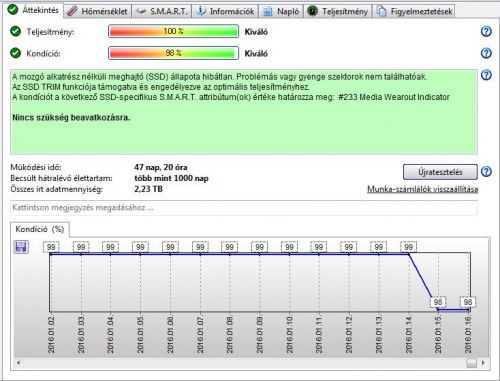The height and width of the screenshot is (381, 500).
Task: Click the 'Nincs szükség beavatkozásra.' text
Action: tap(71, 118)
